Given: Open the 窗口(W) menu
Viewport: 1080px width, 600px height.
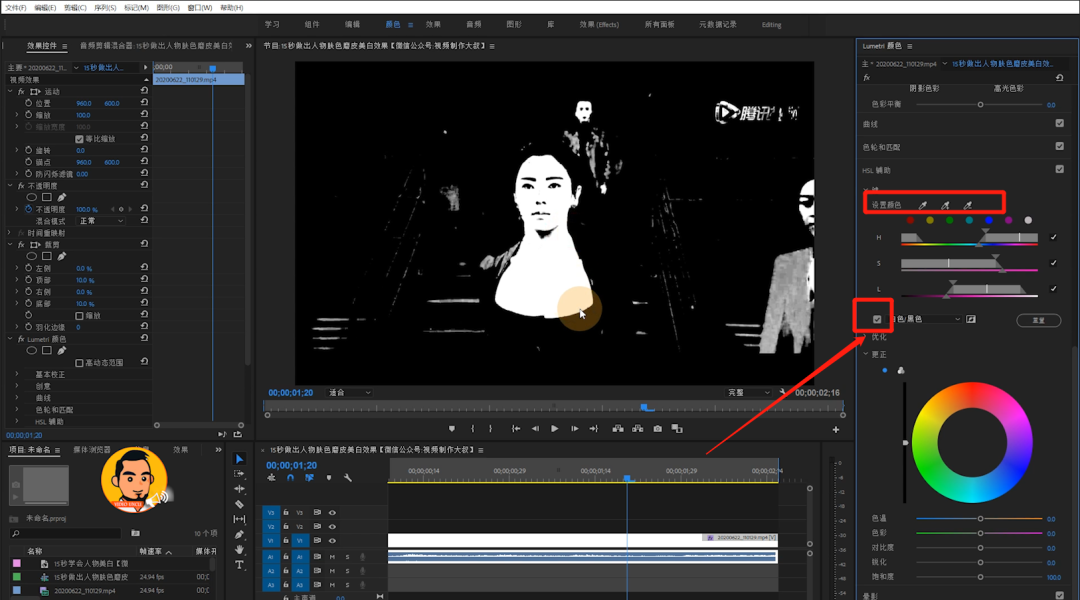Looking at the screenshot, I should 200,8.
